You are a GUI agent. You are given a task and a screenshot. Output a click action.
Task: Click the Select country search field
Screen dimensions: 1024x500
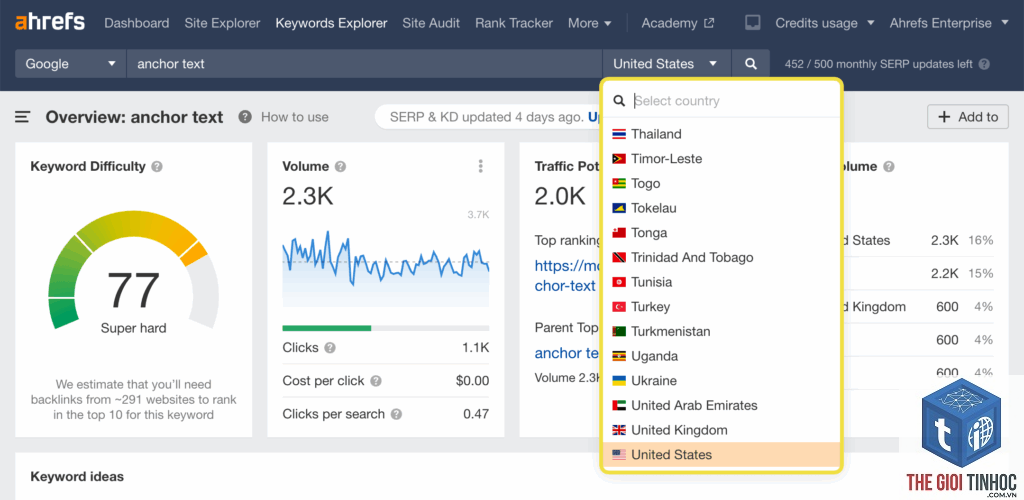[722, 101]
